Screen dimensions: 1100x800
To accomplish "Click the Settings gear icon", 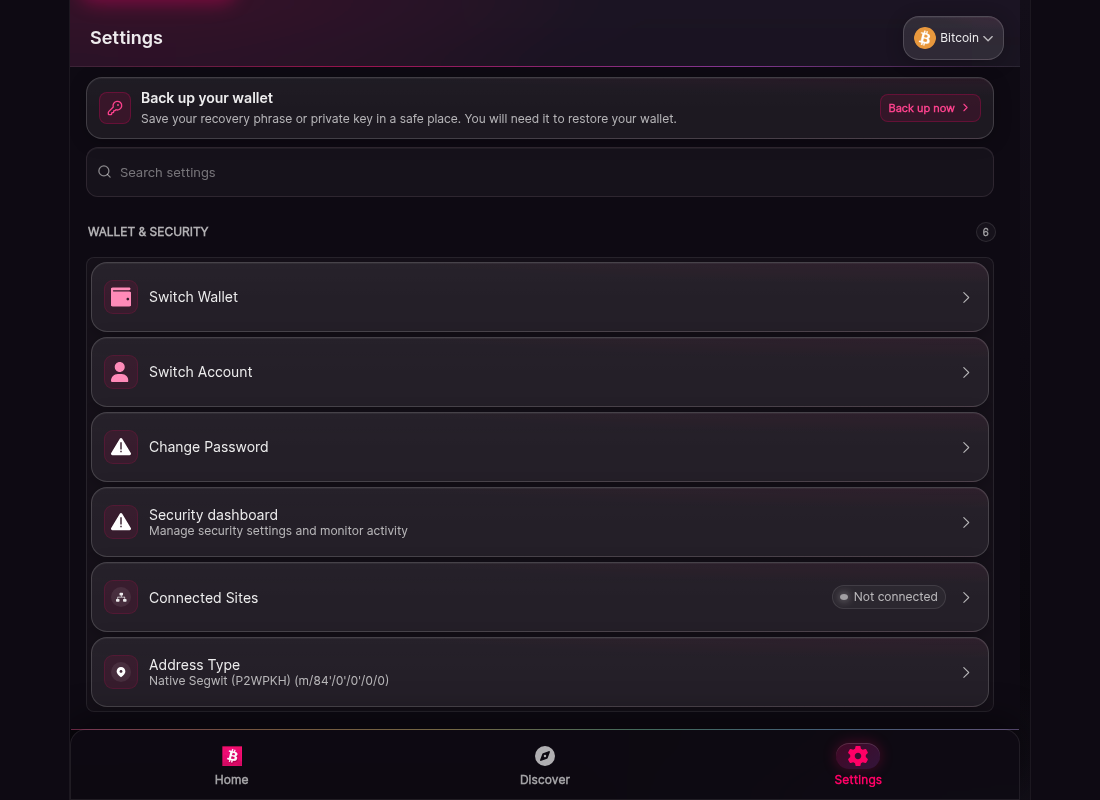I will point(858,756).
